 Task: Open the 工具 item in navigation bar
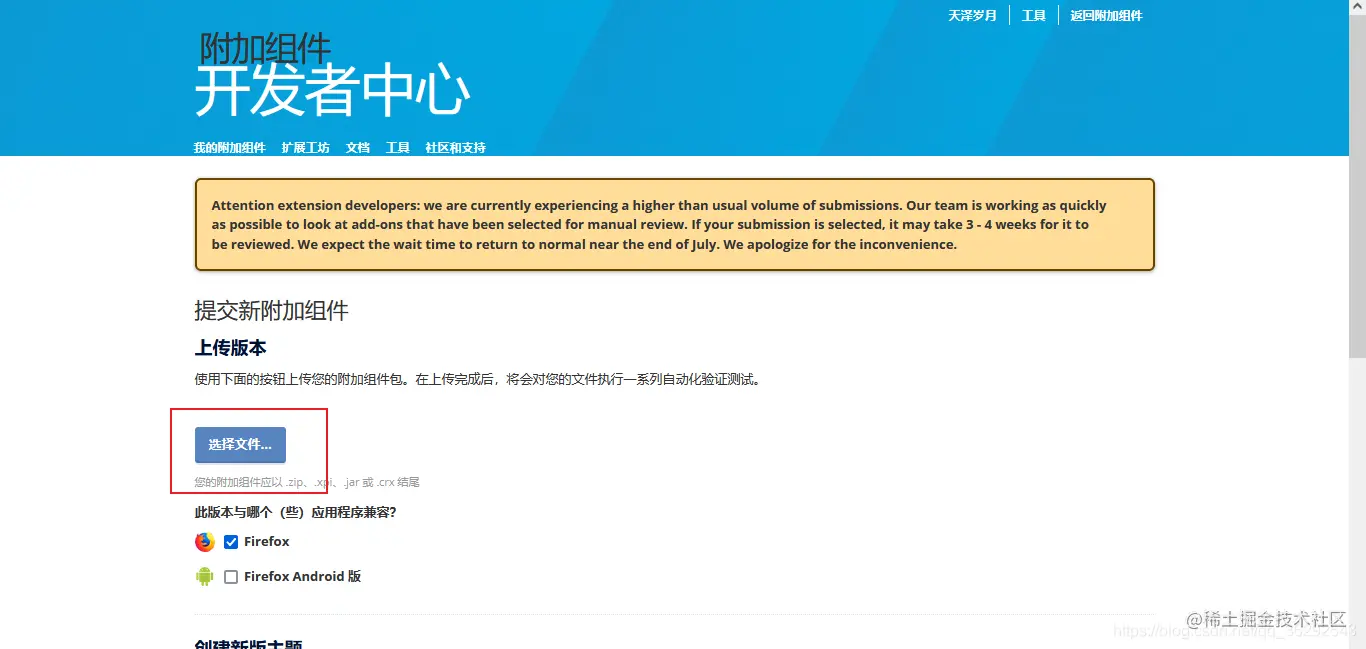(x=398, y=148)
